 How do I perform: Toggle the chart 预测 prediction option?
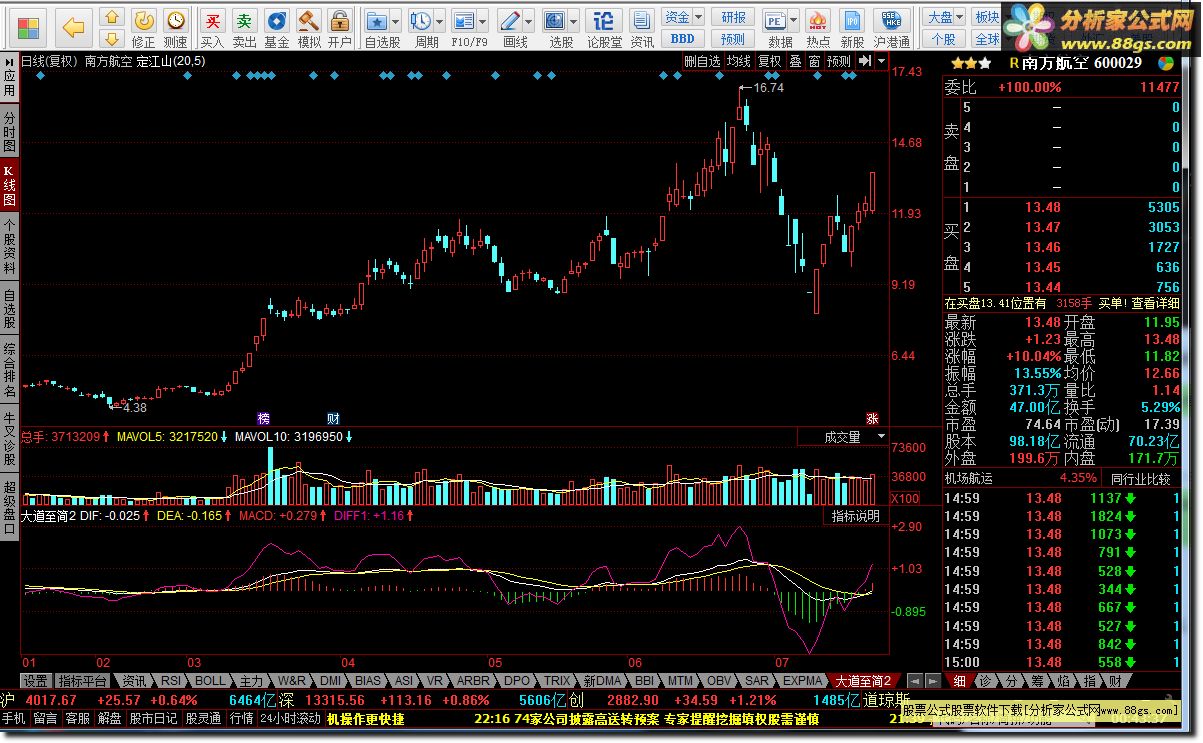(839, 61)
